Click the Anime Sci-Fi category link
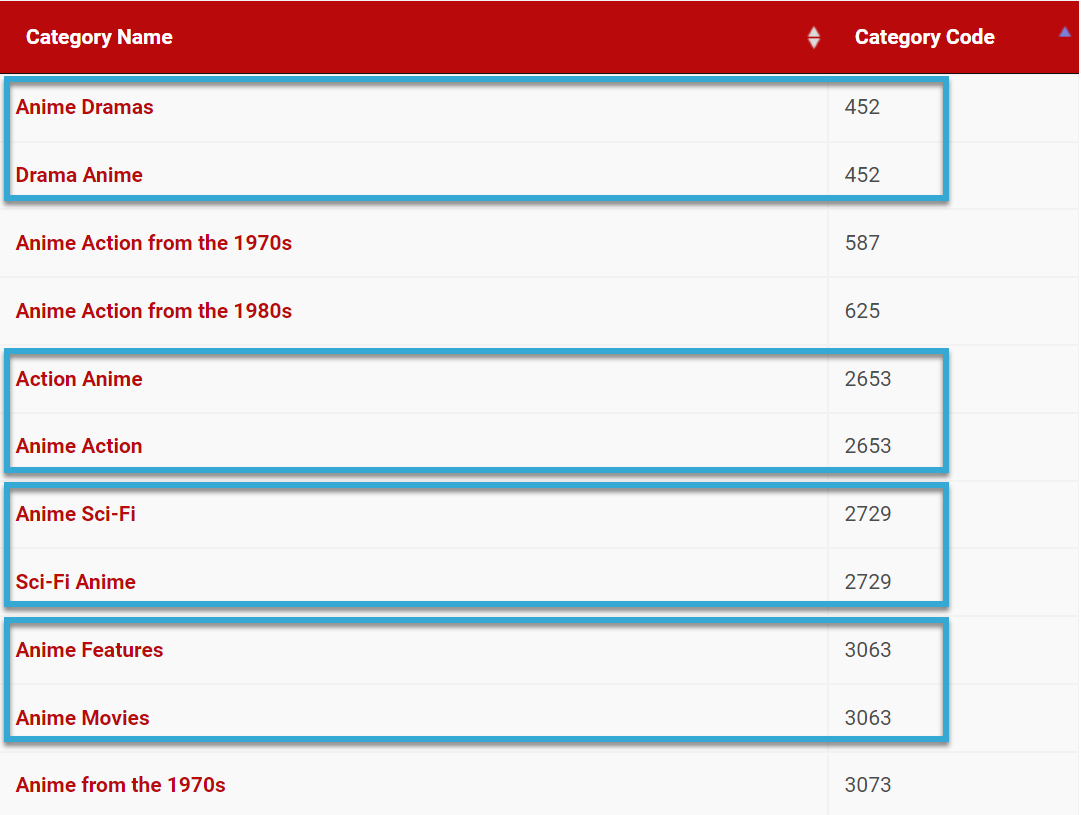The height and width of the screenshot is (815, 1081). [x=76, y=514]
